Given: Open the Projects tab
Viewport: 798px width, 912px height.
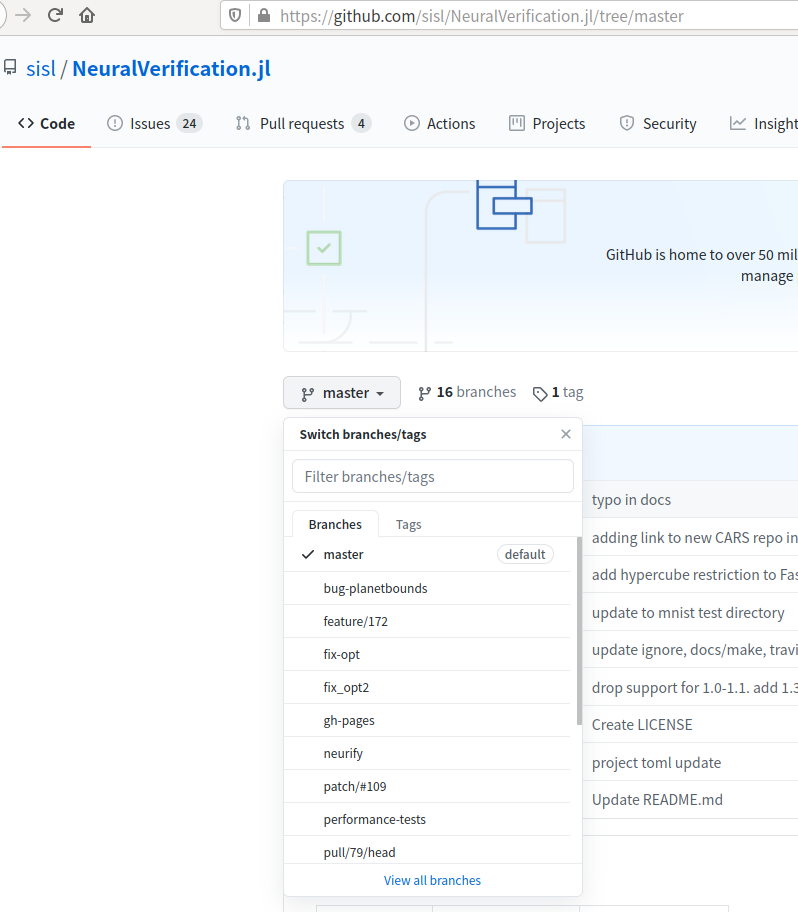Looking at the screenshot, I should (x=547, y=123).
